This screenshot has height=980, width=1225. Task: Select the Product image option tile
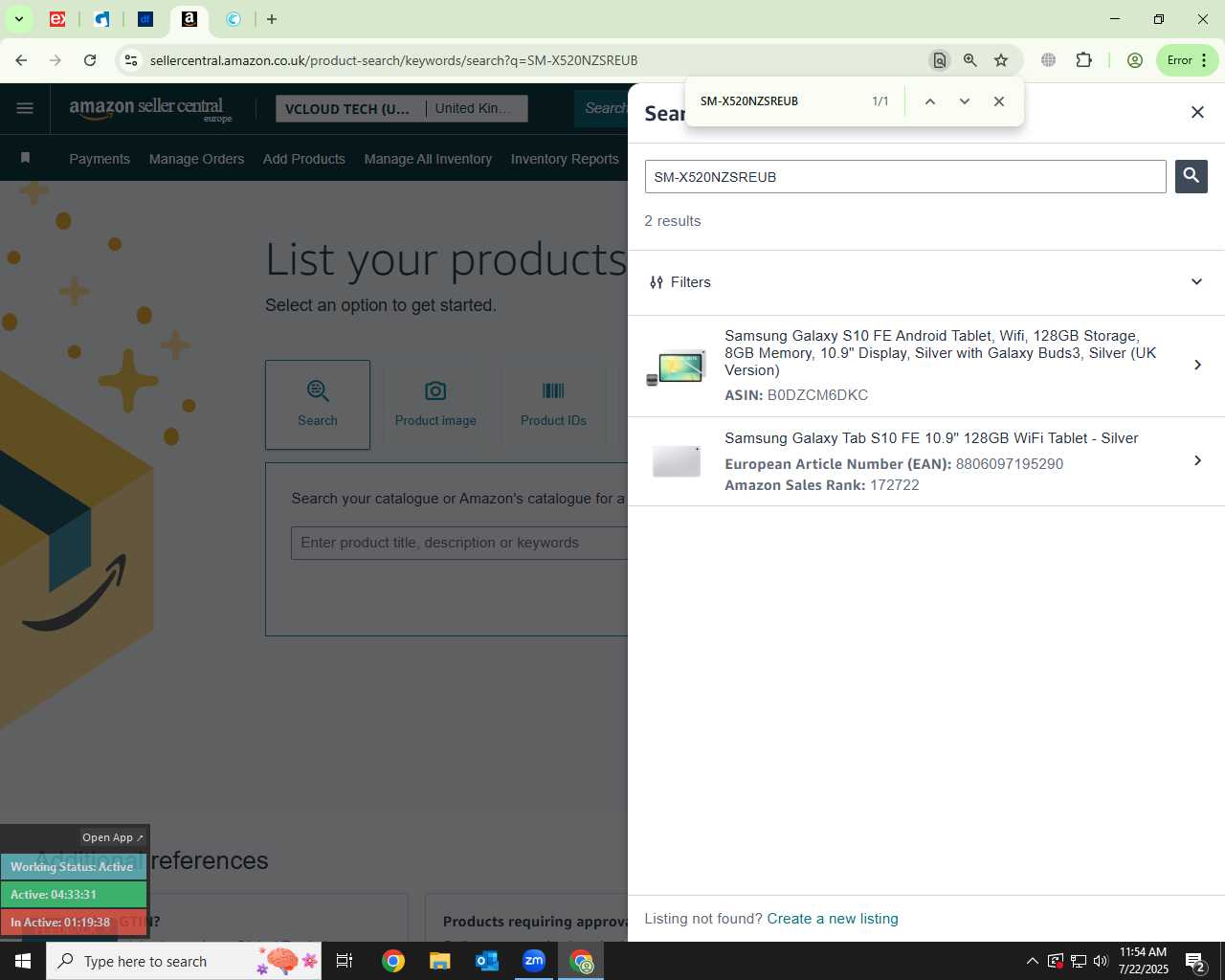pos(435,405)
